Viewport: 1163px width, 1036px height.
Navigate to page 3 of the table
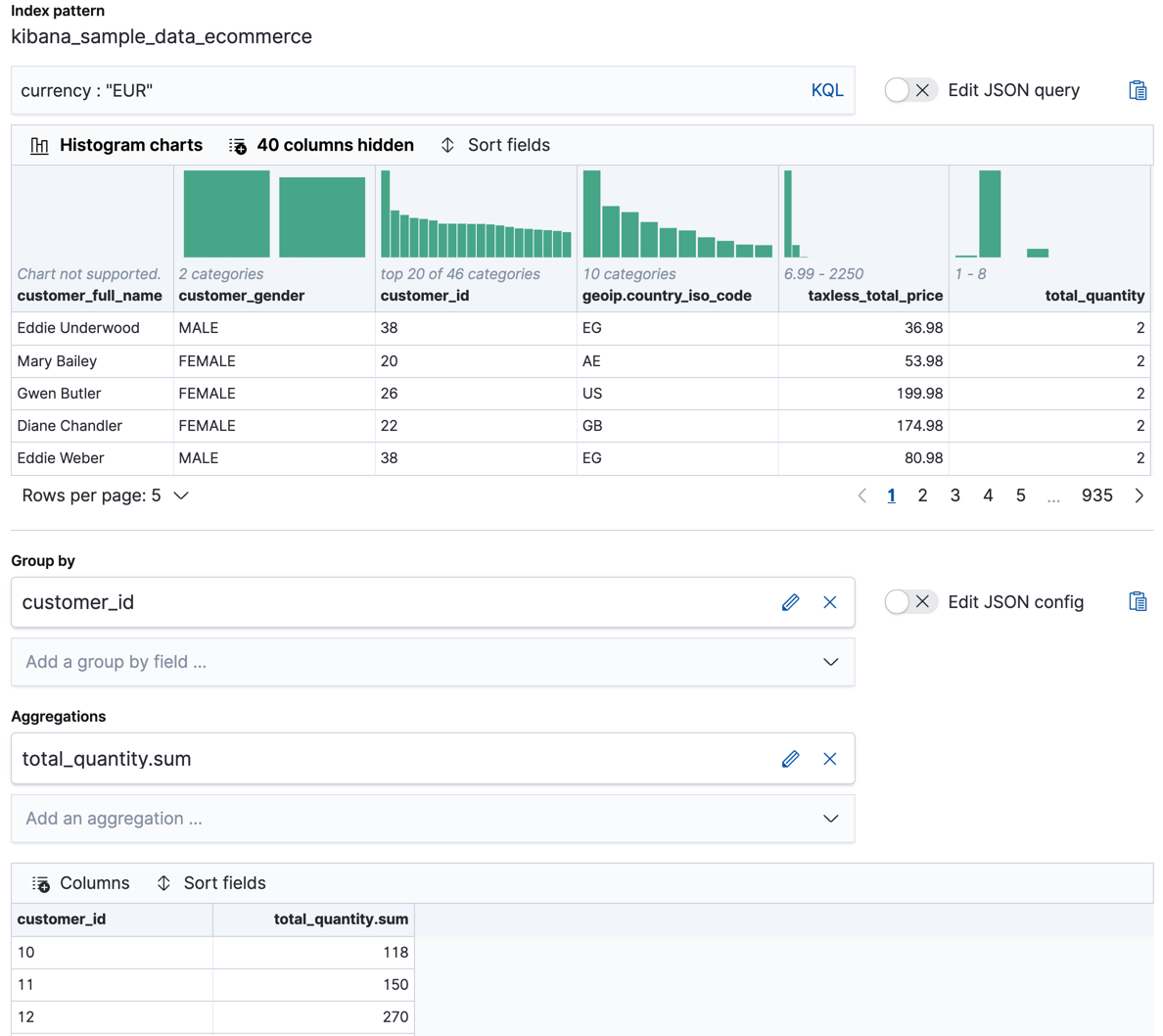pos(955,495)
